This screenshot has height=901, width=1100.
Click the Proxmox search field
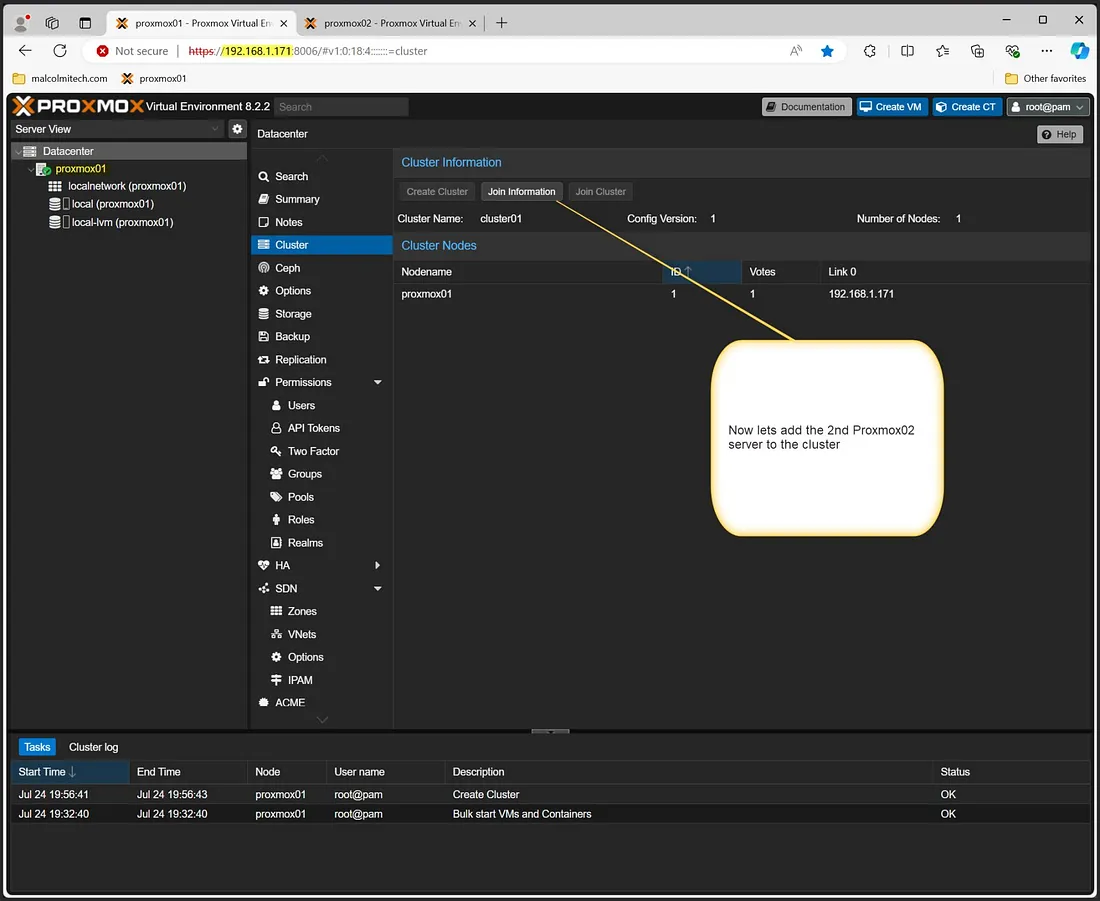(x=341, y=107)
